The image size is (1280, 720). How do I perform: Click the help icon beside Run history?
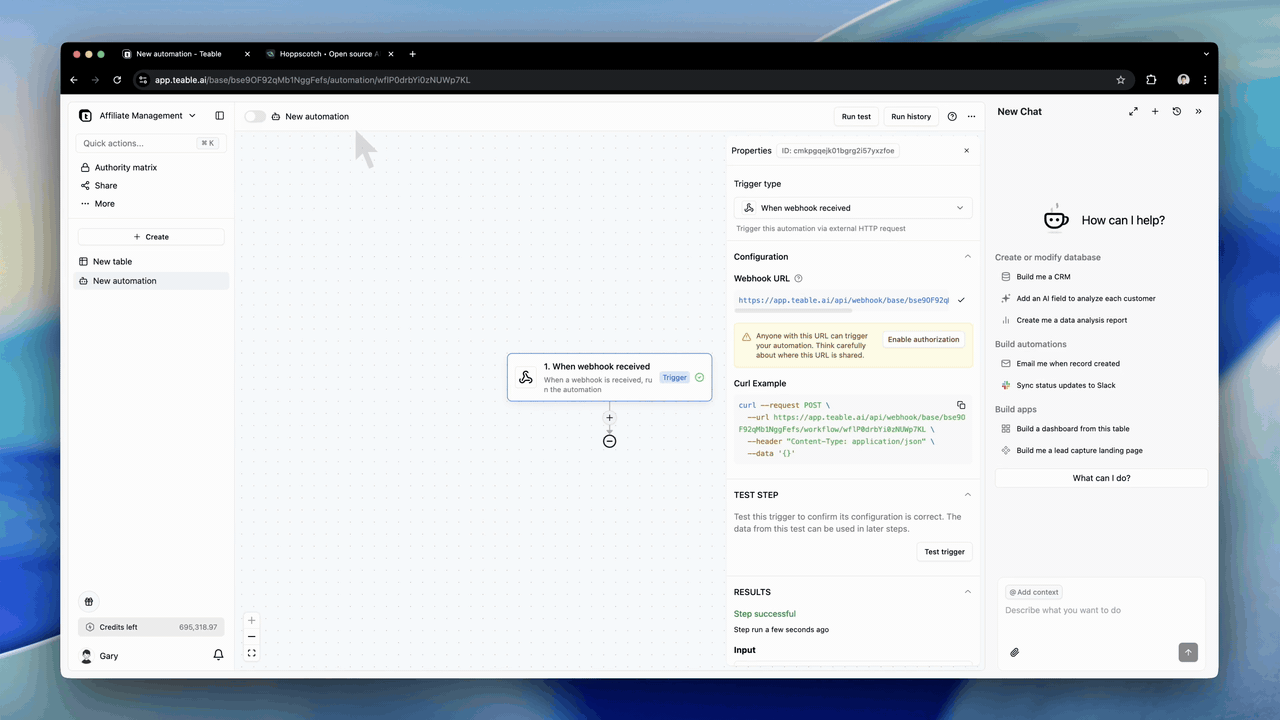point(952,117)
